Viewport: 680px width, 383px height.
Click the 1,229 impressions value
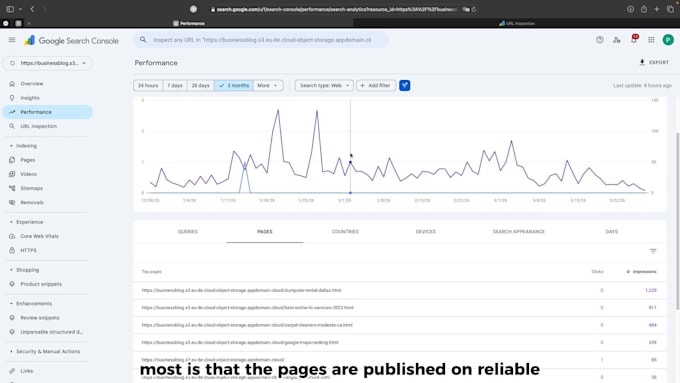tap(651, 290)
